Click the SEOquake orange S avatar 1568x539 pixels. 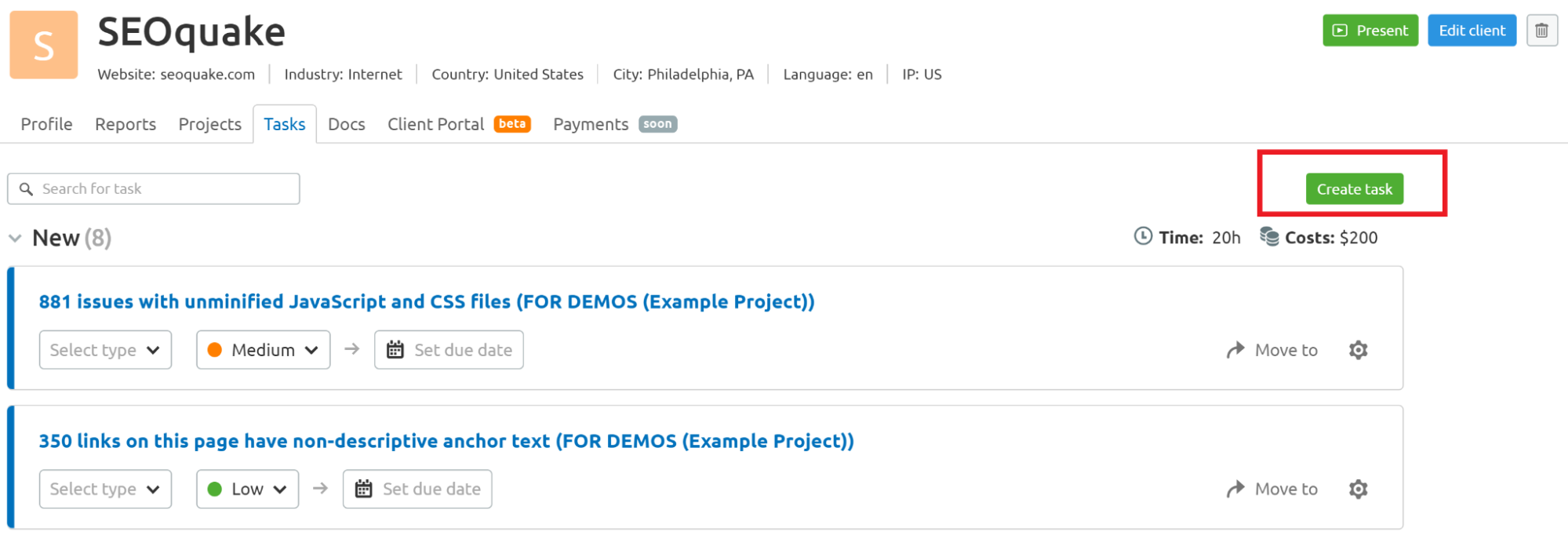[x=44, y=45]
